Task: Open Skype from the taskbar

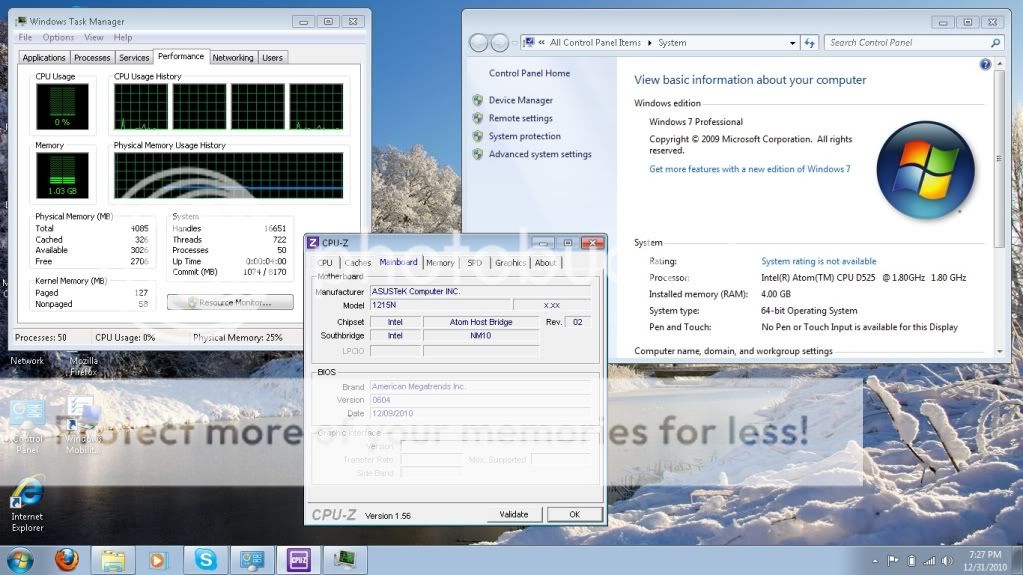Action: pyautogui.click(x=206, y=560)
